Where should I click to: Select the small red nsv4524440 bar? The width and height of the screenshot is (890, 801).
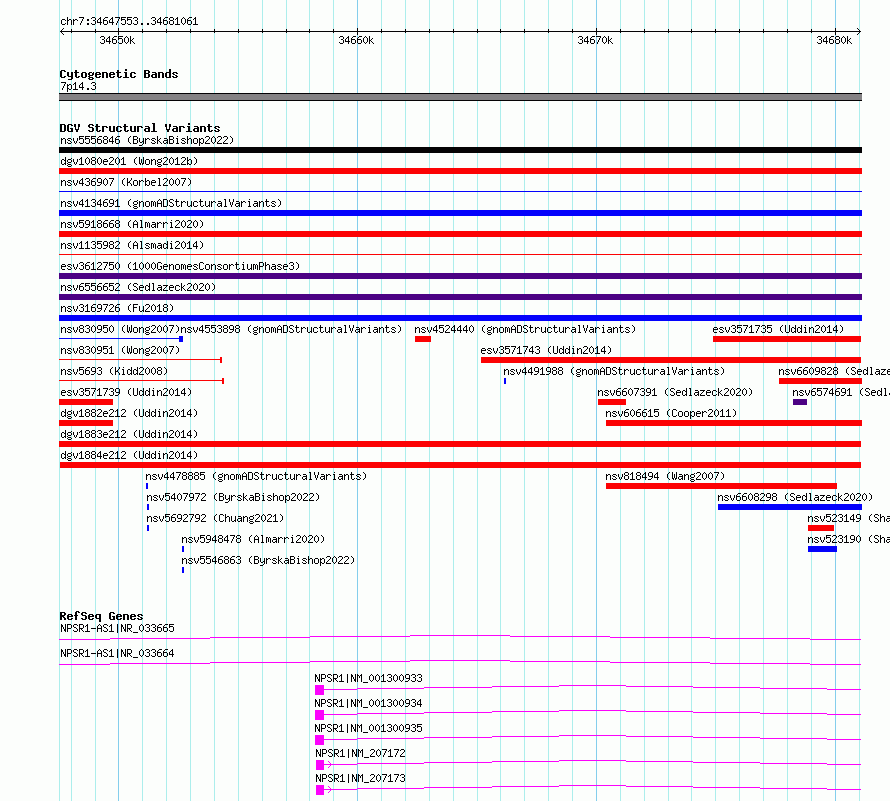[x=423, y=339]
